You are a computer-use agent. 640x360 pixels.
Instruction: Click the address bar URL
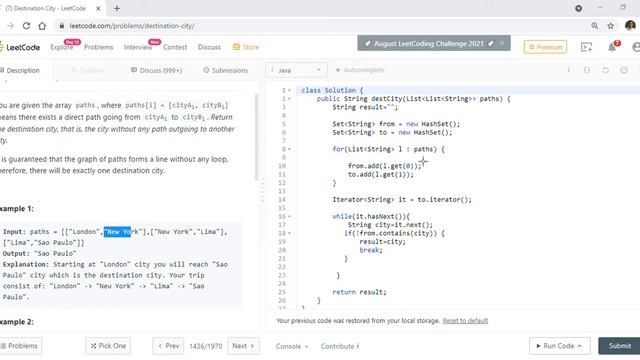tap(132, 26)
